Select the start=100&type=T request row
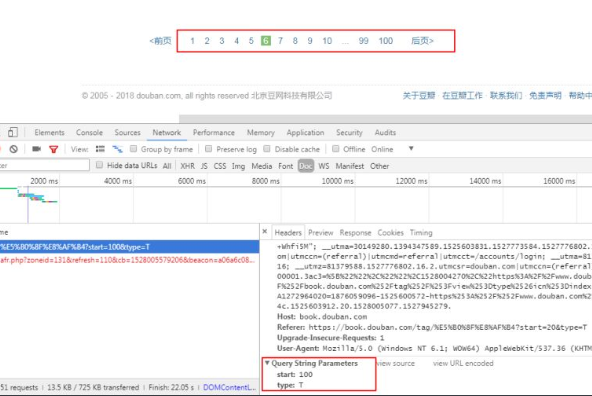 click(x=130, y=247)
